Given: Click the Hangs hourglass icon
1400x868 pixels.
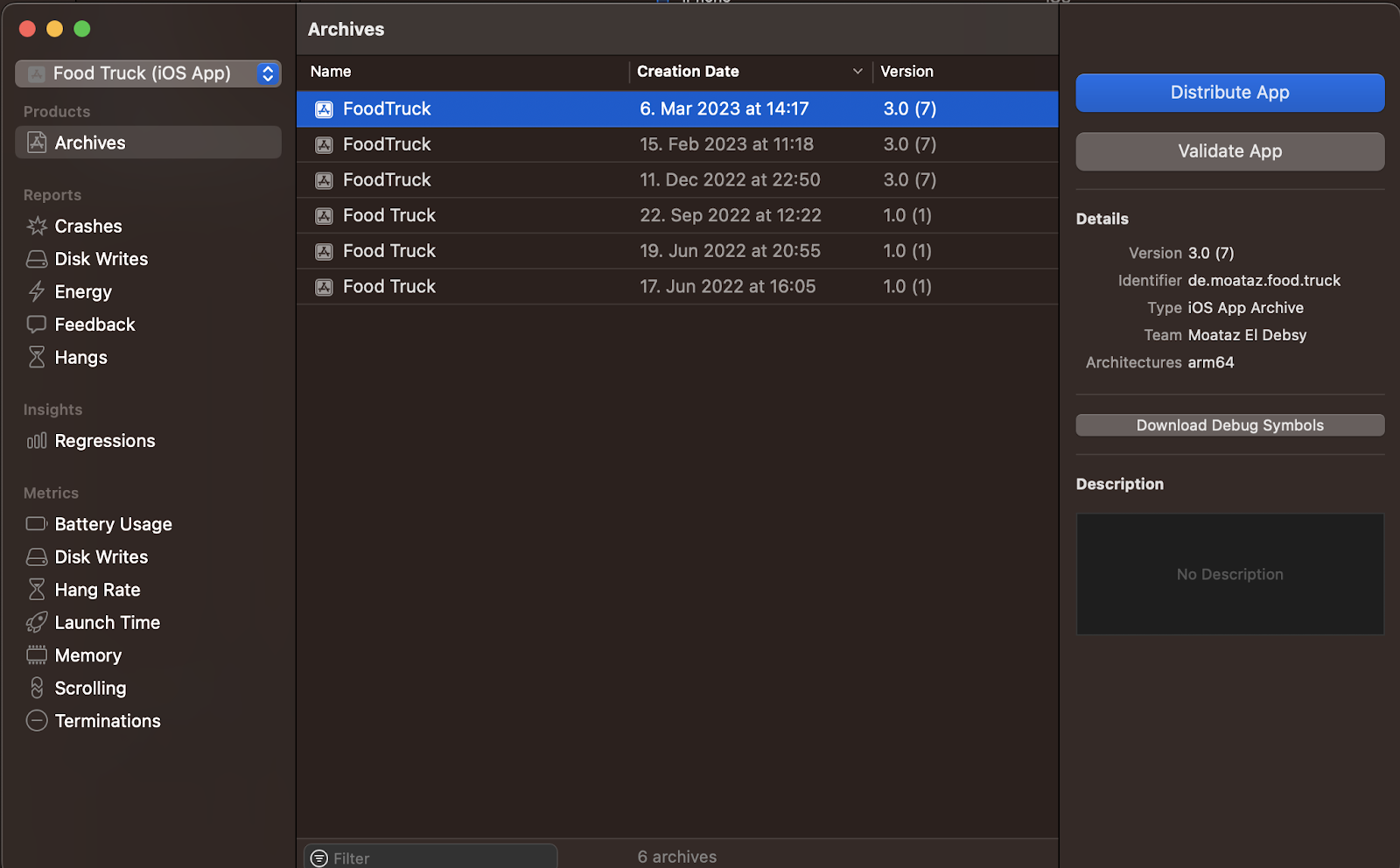Looking at the screenshot, I should tap(37, 357).
